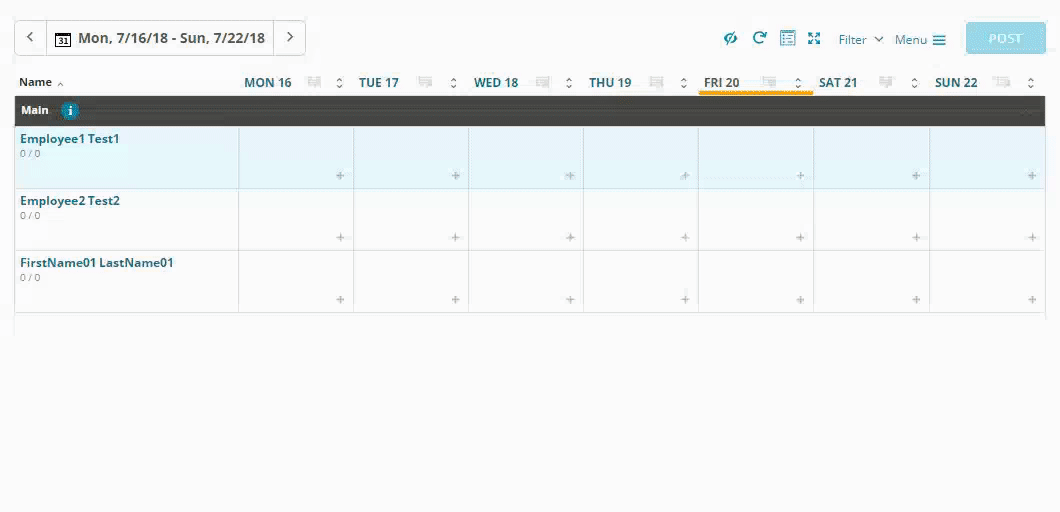Viewport: 1060px width, 512px height.
Task: Add shift for FirstName01 LastName01 on Sunday
Action: (x=1032, y=300)
